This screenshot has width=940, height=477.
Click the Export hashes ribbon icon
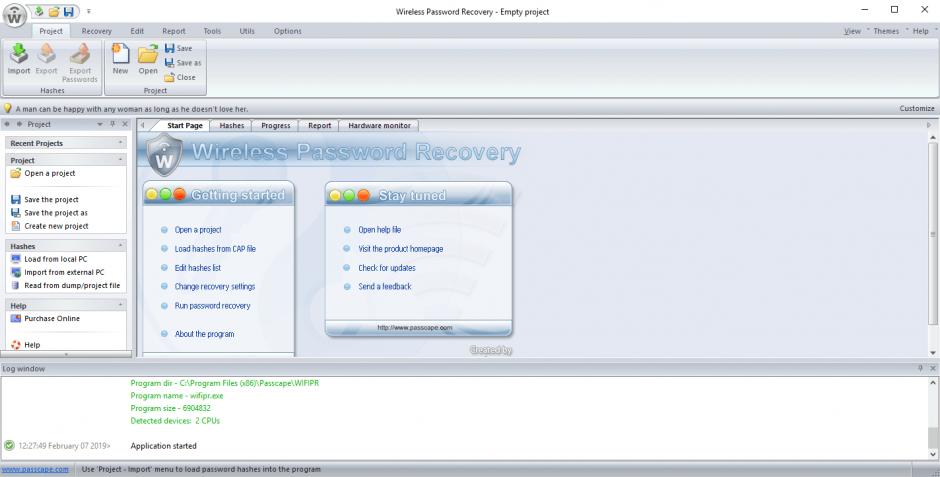click(46, 59)
